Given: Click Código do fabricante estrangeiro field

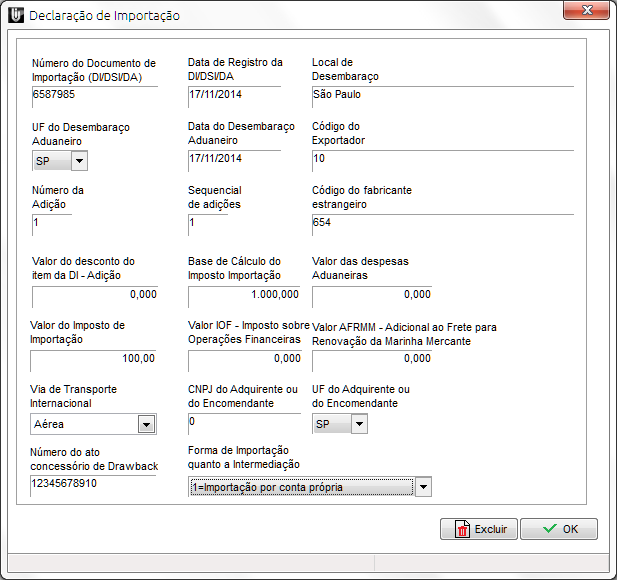Looking at the screenshot, I should coord(441,222).
